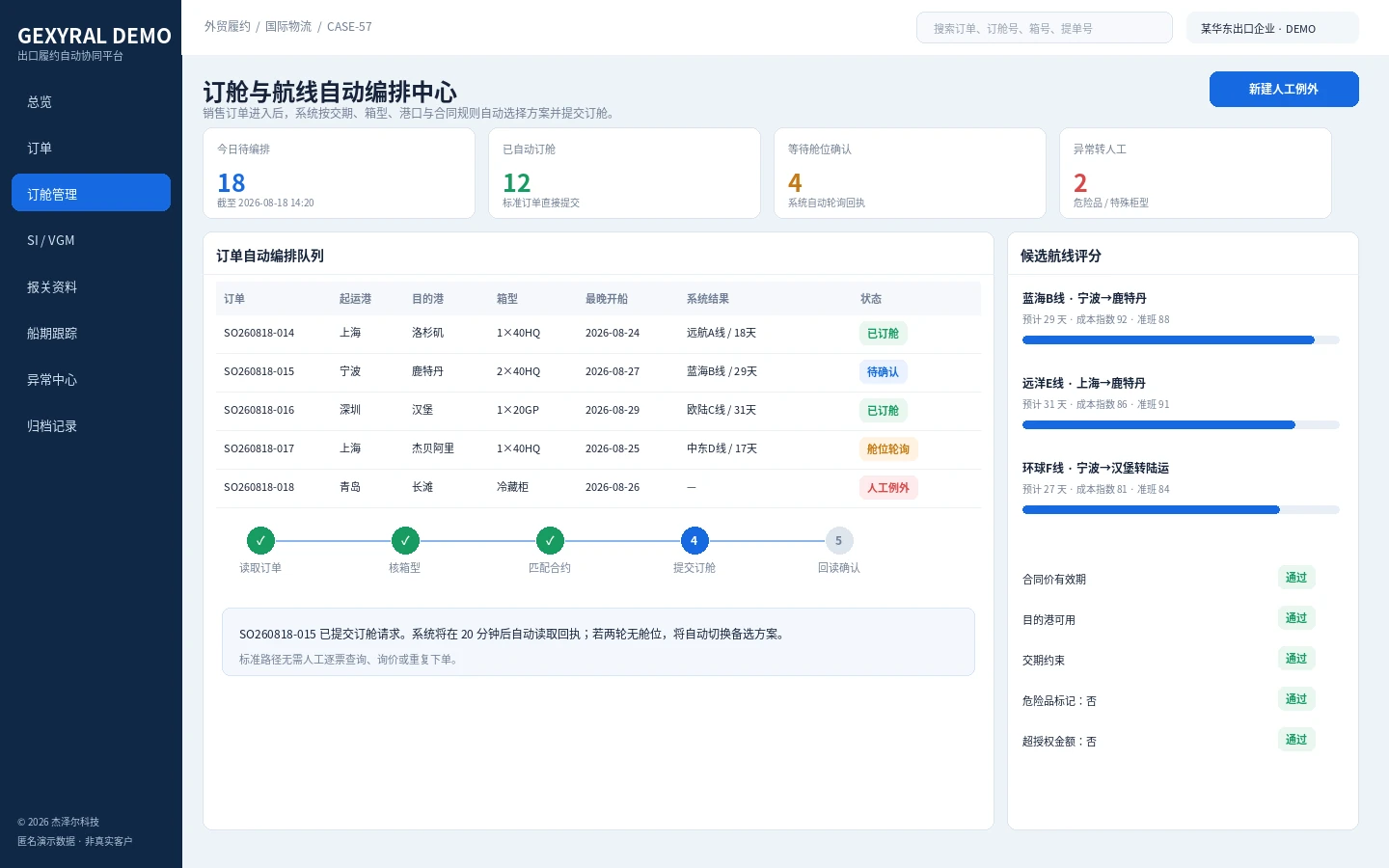
Task: Open the 已自动订舱 summary card
Action: (624, 174)
